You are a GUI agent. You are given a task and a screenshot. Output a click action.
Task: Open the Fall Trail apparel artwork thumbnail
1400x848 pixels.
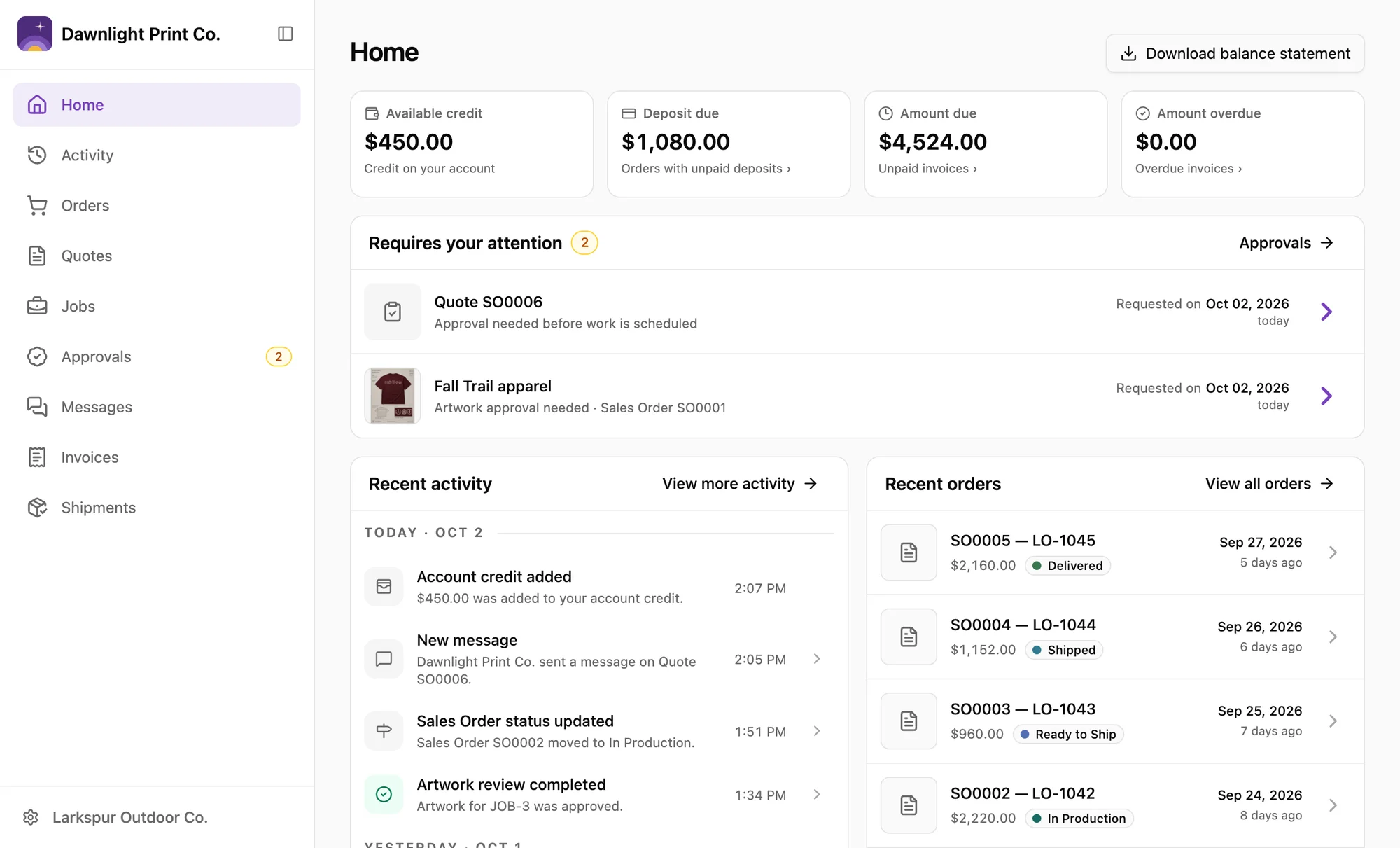pos(393,396)
